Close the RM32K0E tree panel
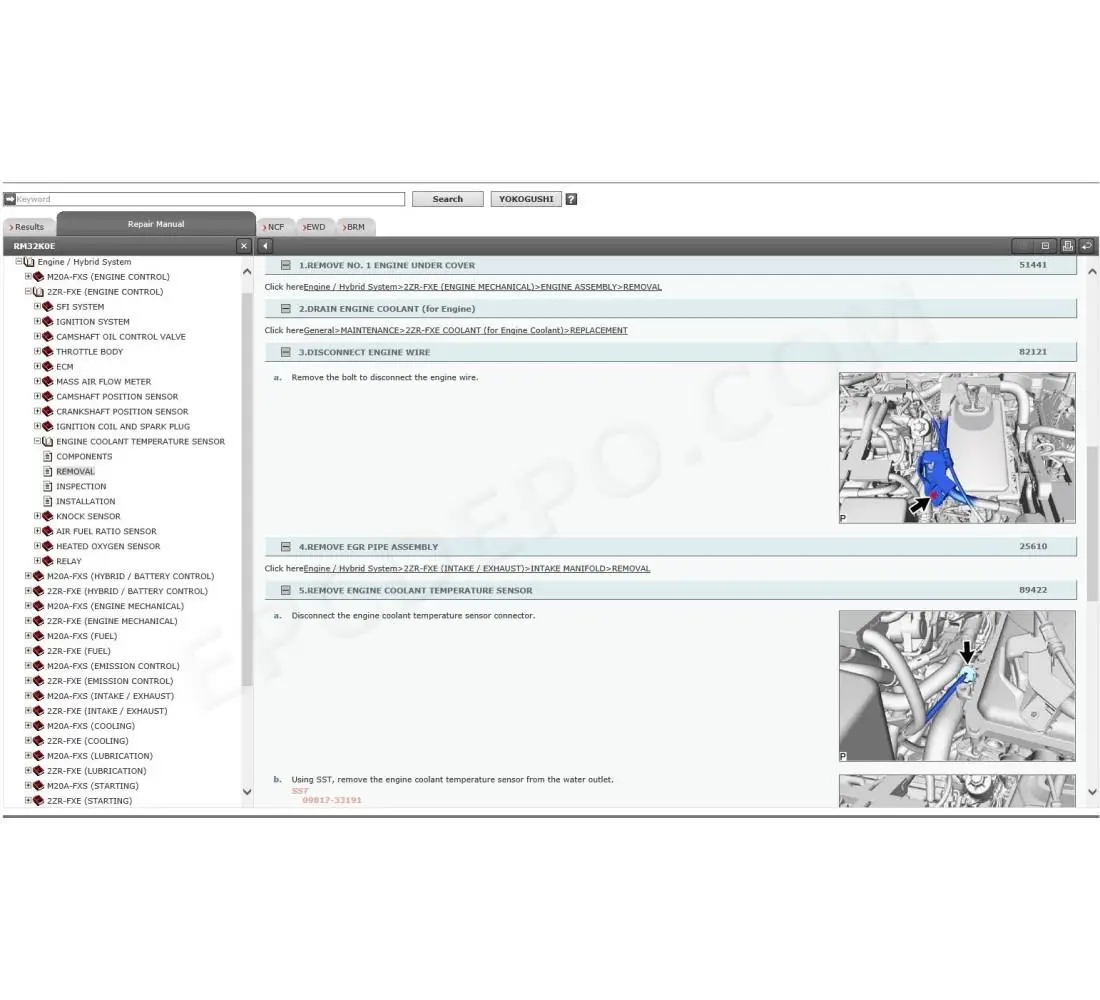The height and width of the screenshot is (1000, 1100). click(x=244, y=246)
